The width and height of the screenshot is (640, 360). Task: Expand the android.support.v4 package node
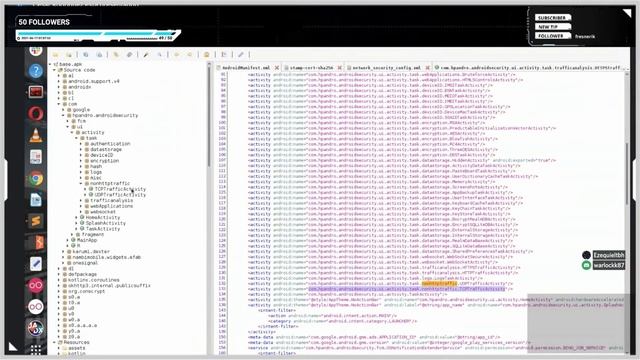point(59,81)
